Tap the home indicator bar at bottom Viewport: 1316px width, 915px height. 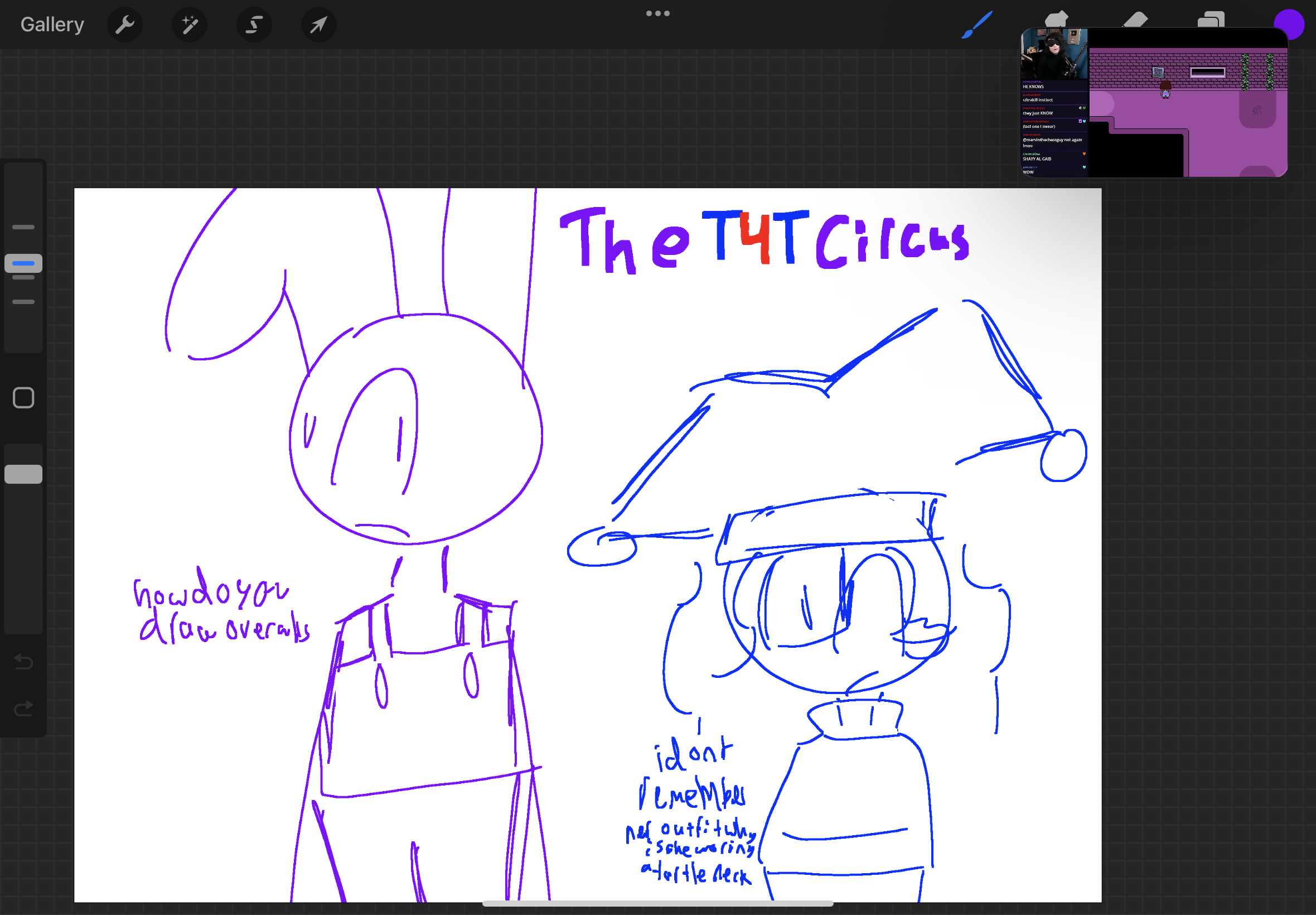coord(657,904)
